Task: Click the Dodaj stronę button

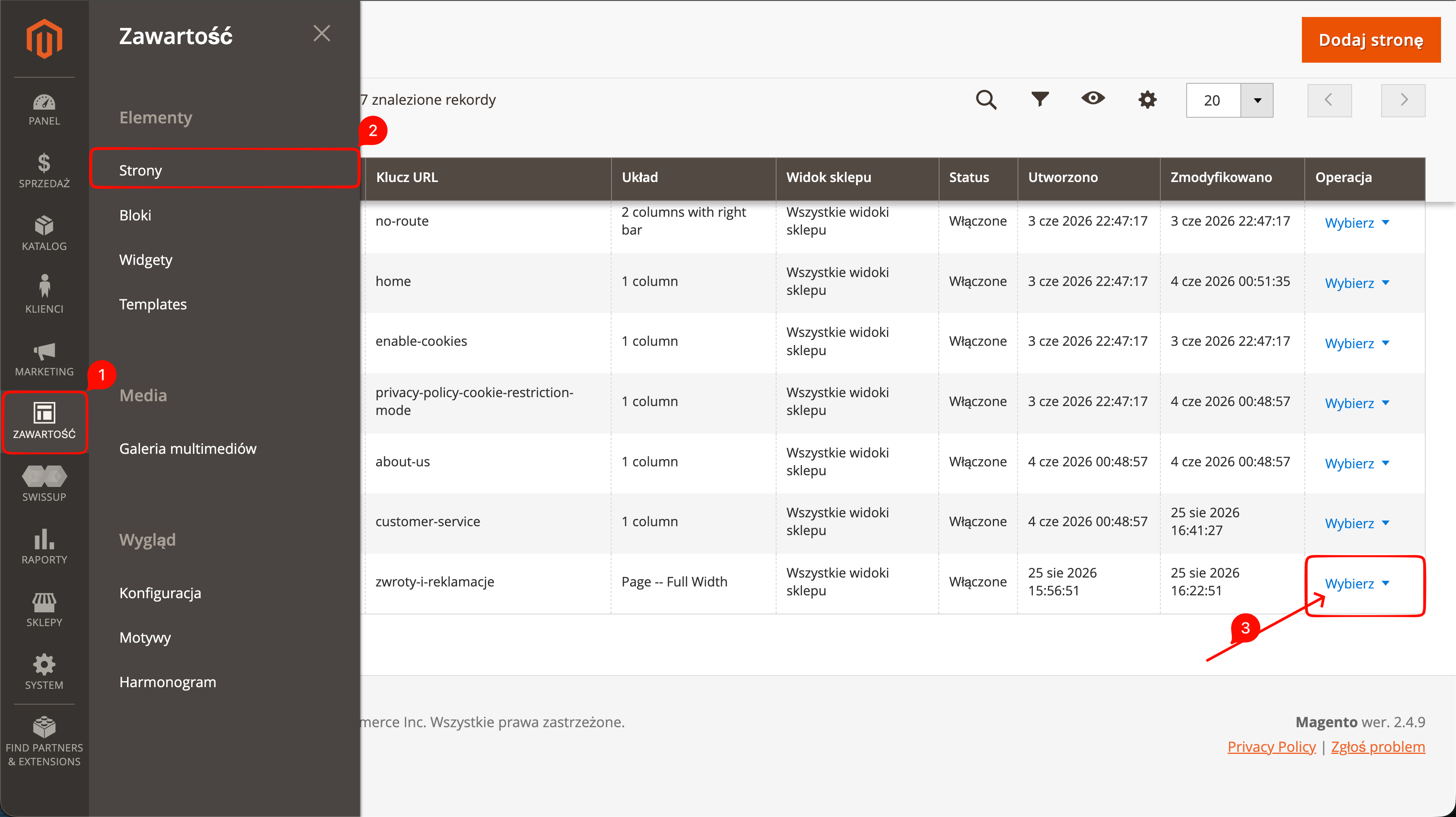Action: [x=1371, y=40]
